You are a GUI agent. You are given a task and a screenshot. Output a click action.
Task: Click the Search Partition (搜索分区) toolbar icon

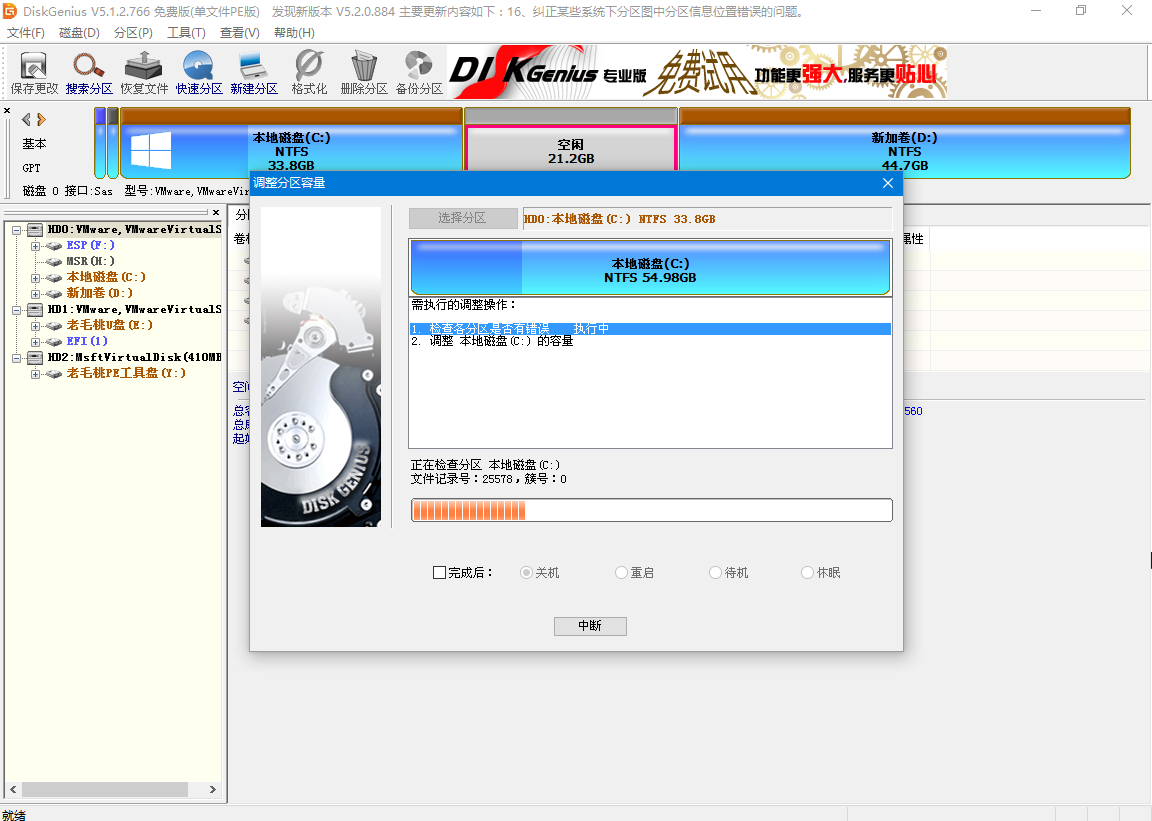point(89,73)
